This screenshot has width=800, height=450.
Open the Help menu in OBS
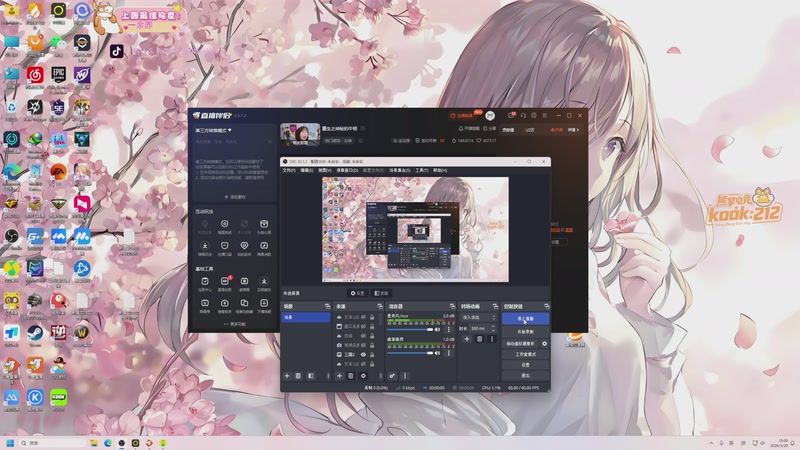coord(440,170)
